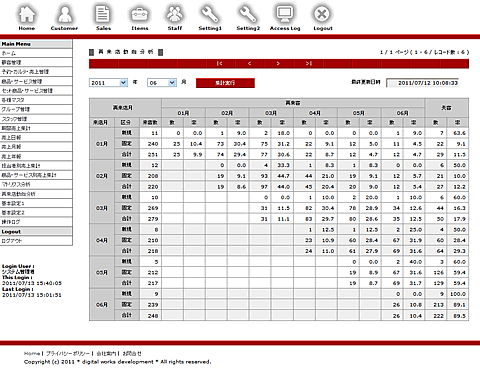Select 商品・サービス管理 in the sidebar
Image resolution: width=480 pixels, height=372 pixels.
click(36, 81)
